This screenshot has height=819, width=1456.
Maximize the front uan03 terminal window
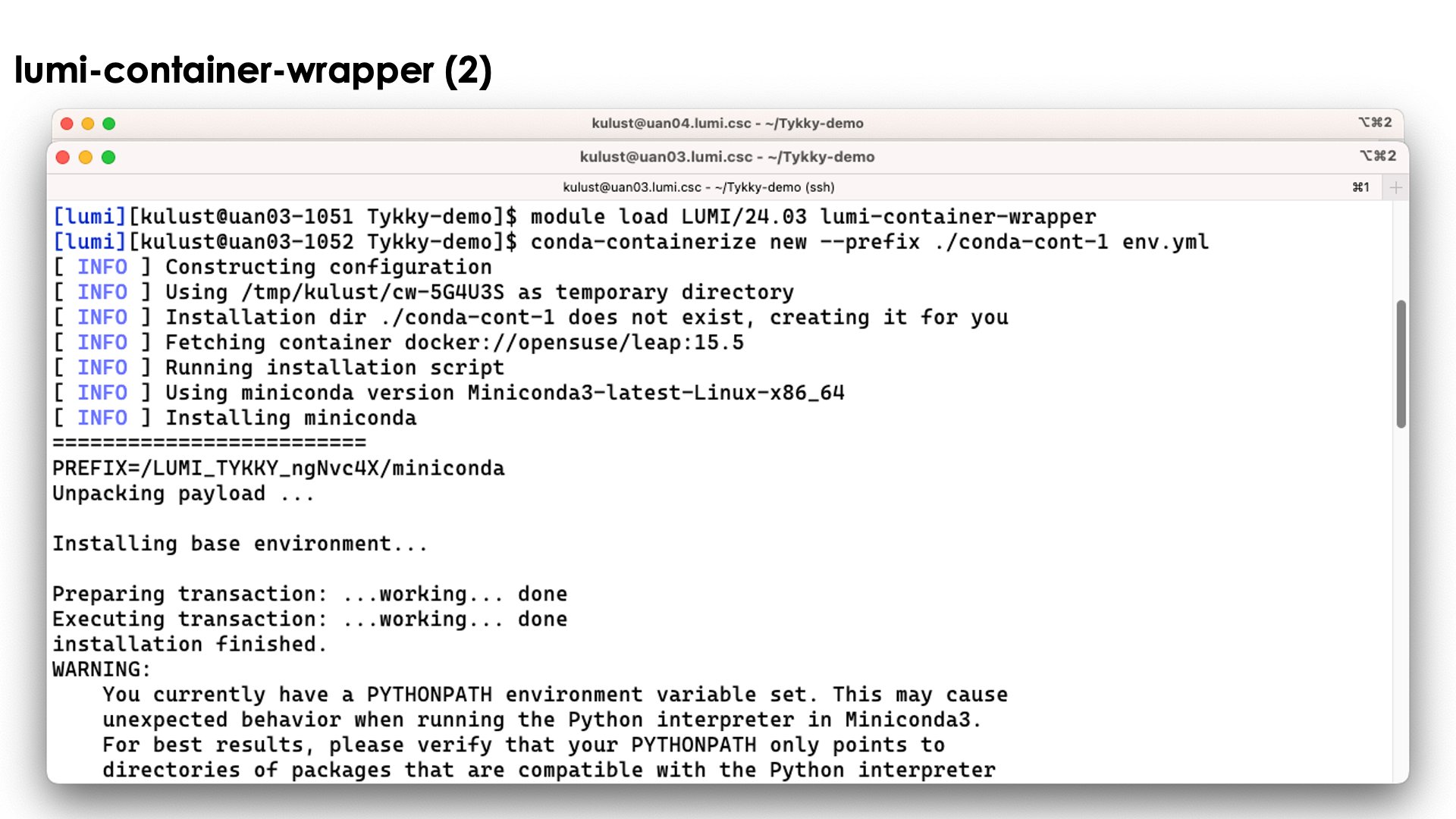pos(108,157)
